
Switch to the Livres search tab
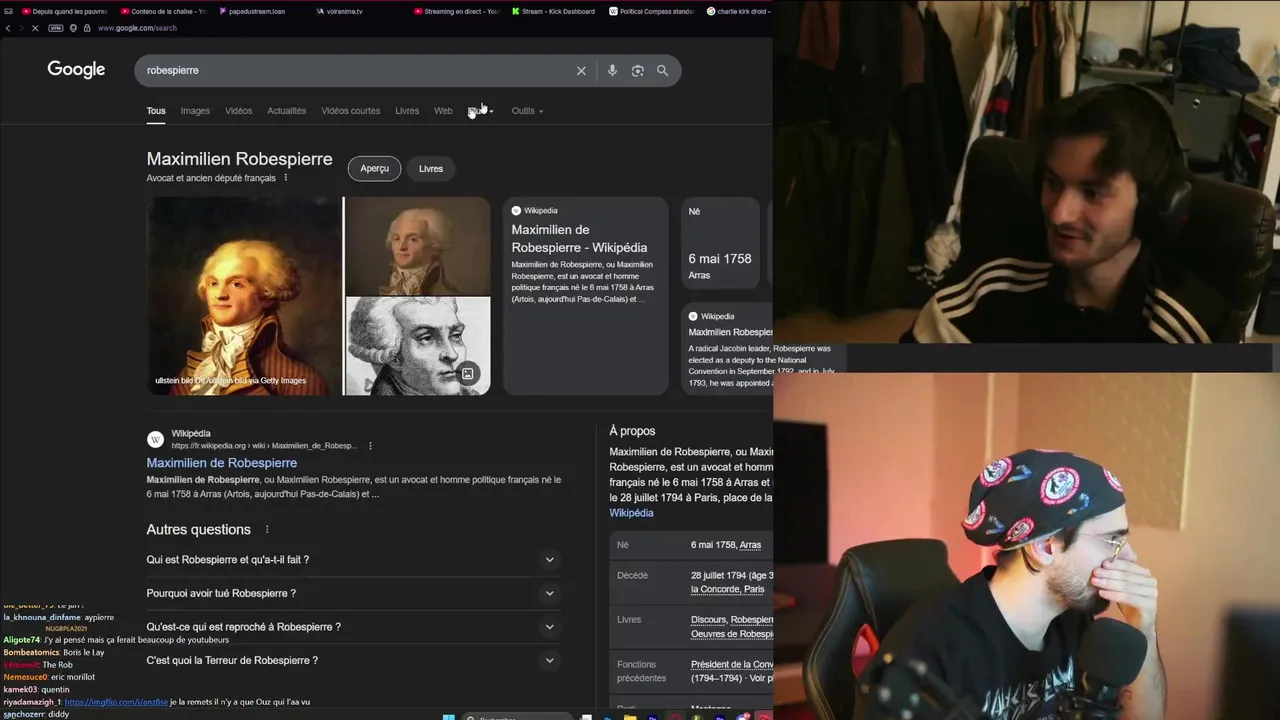tap(407, 111)
